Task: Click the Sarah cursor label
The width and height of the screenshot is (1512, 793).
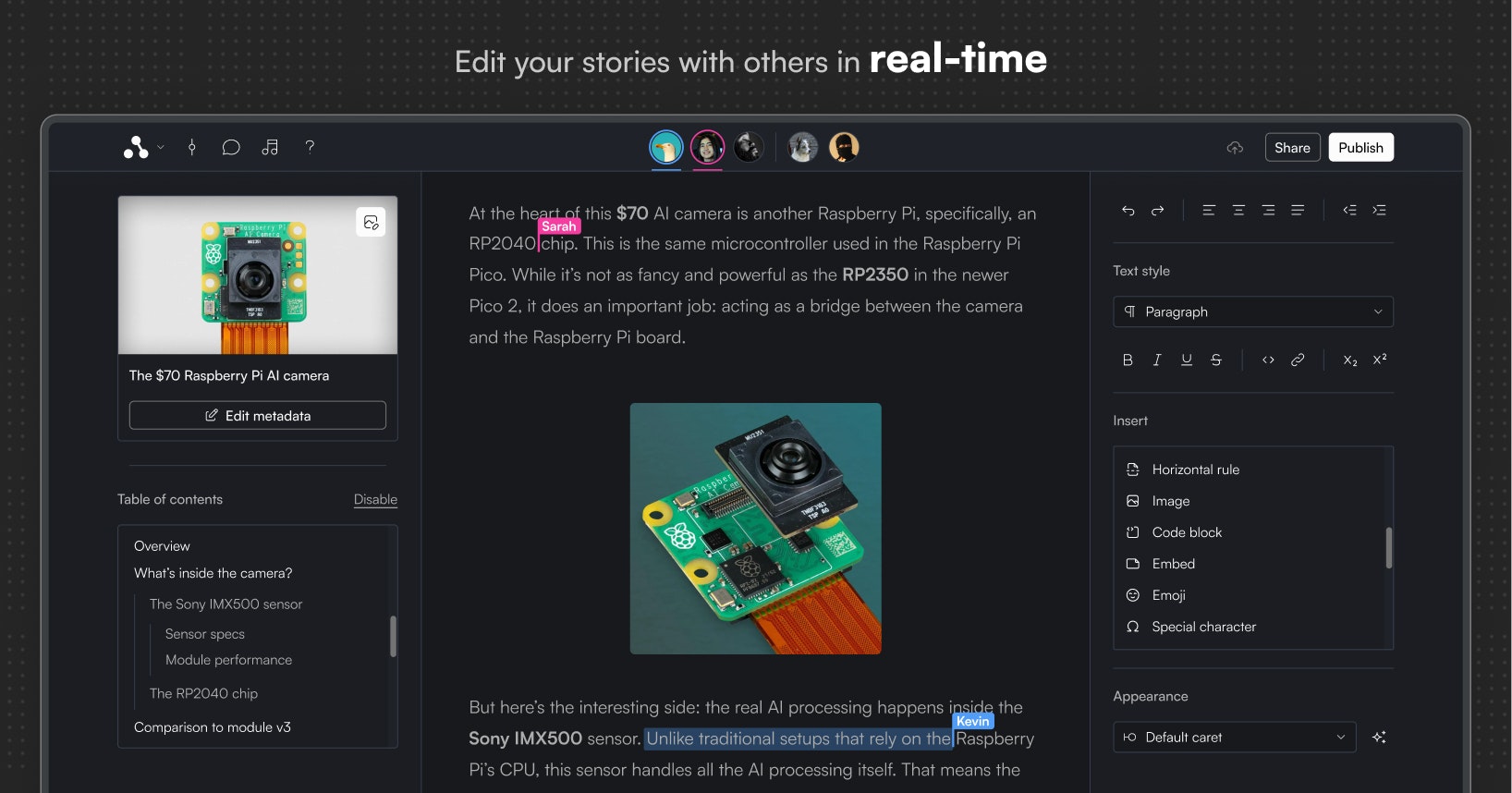Action: [558, 226]
